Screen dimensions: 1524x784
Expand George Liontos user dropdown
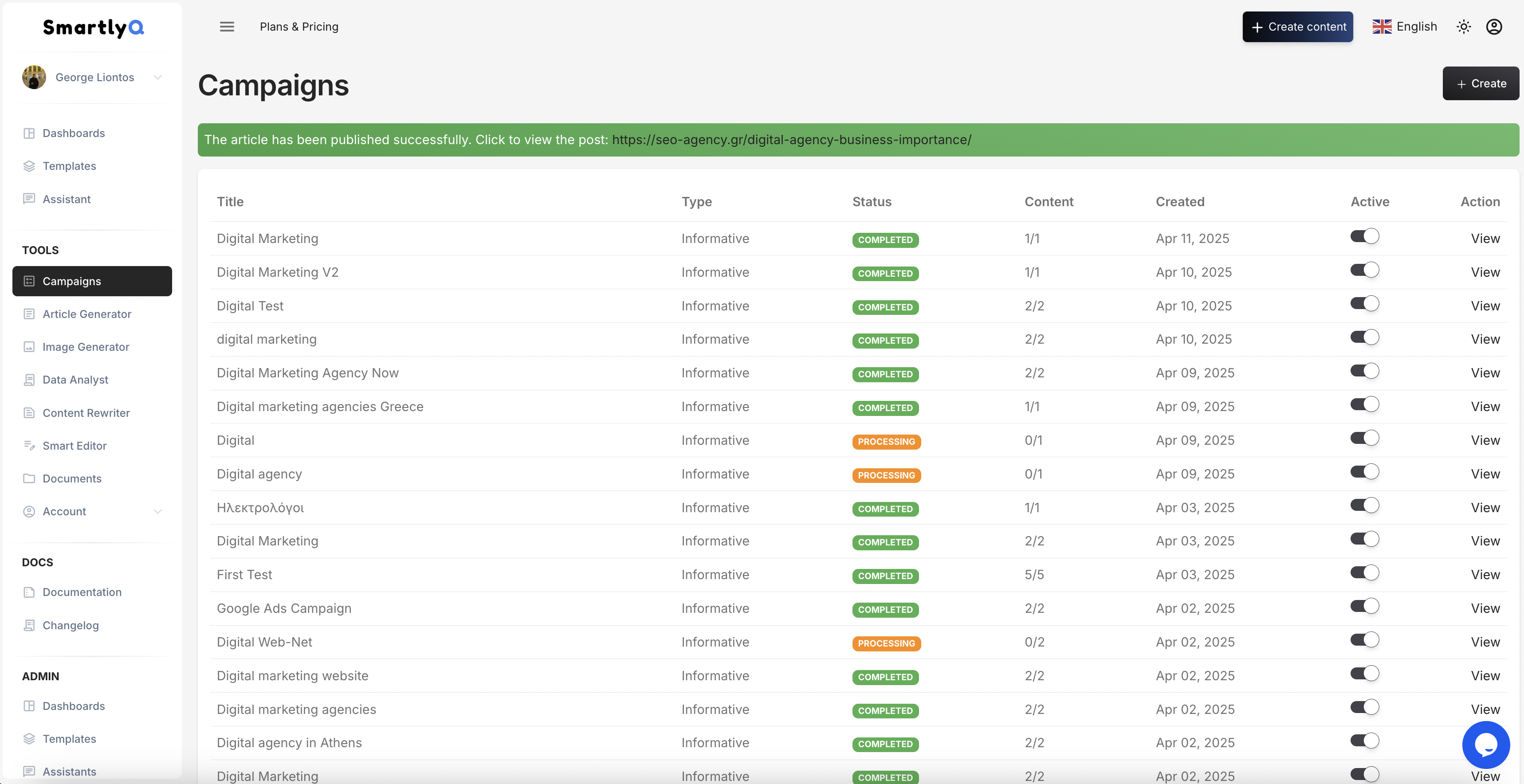pos(157,78)
